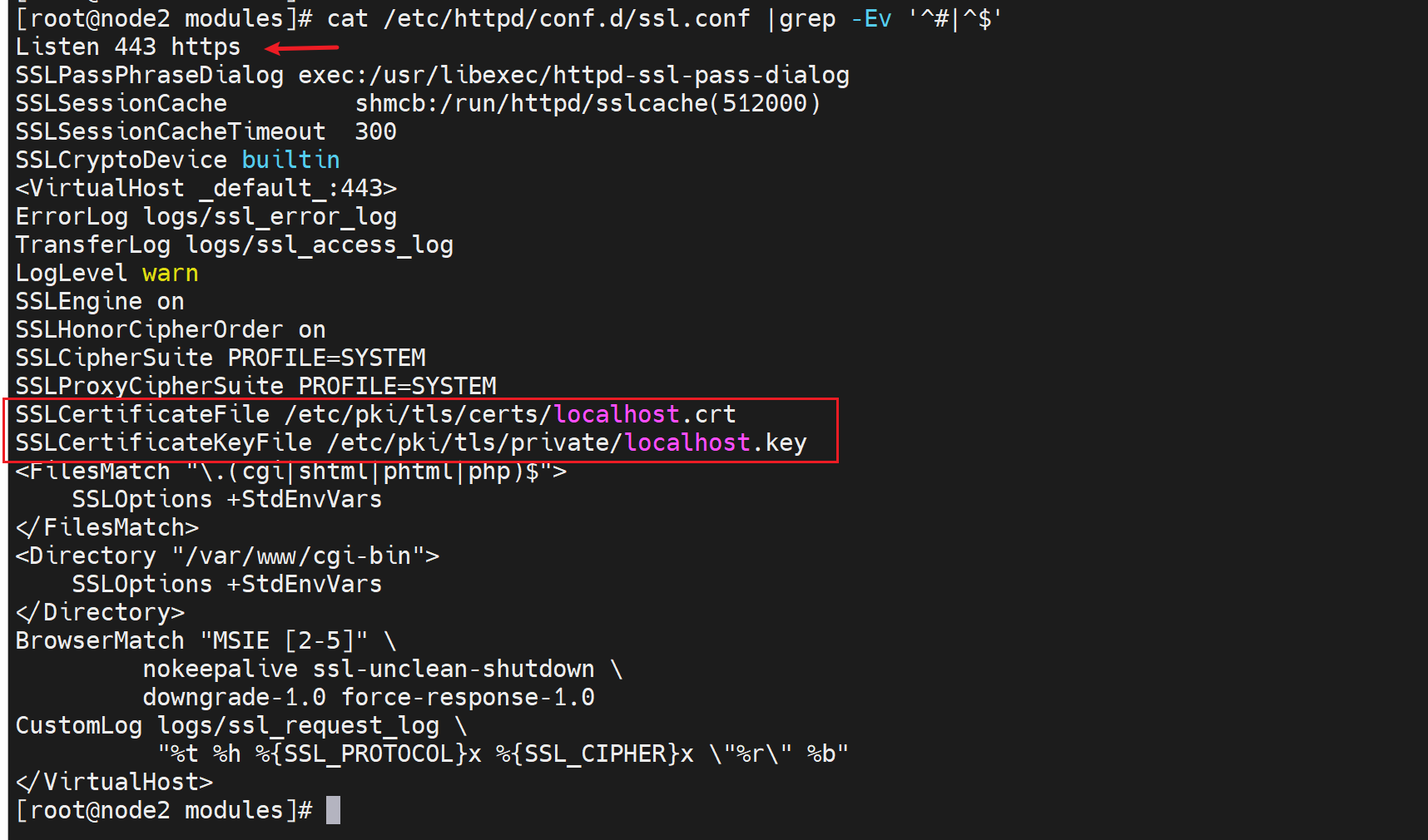
Task: Click the '-Ev' grep option in the command
Action: click(x=870, y=18)
